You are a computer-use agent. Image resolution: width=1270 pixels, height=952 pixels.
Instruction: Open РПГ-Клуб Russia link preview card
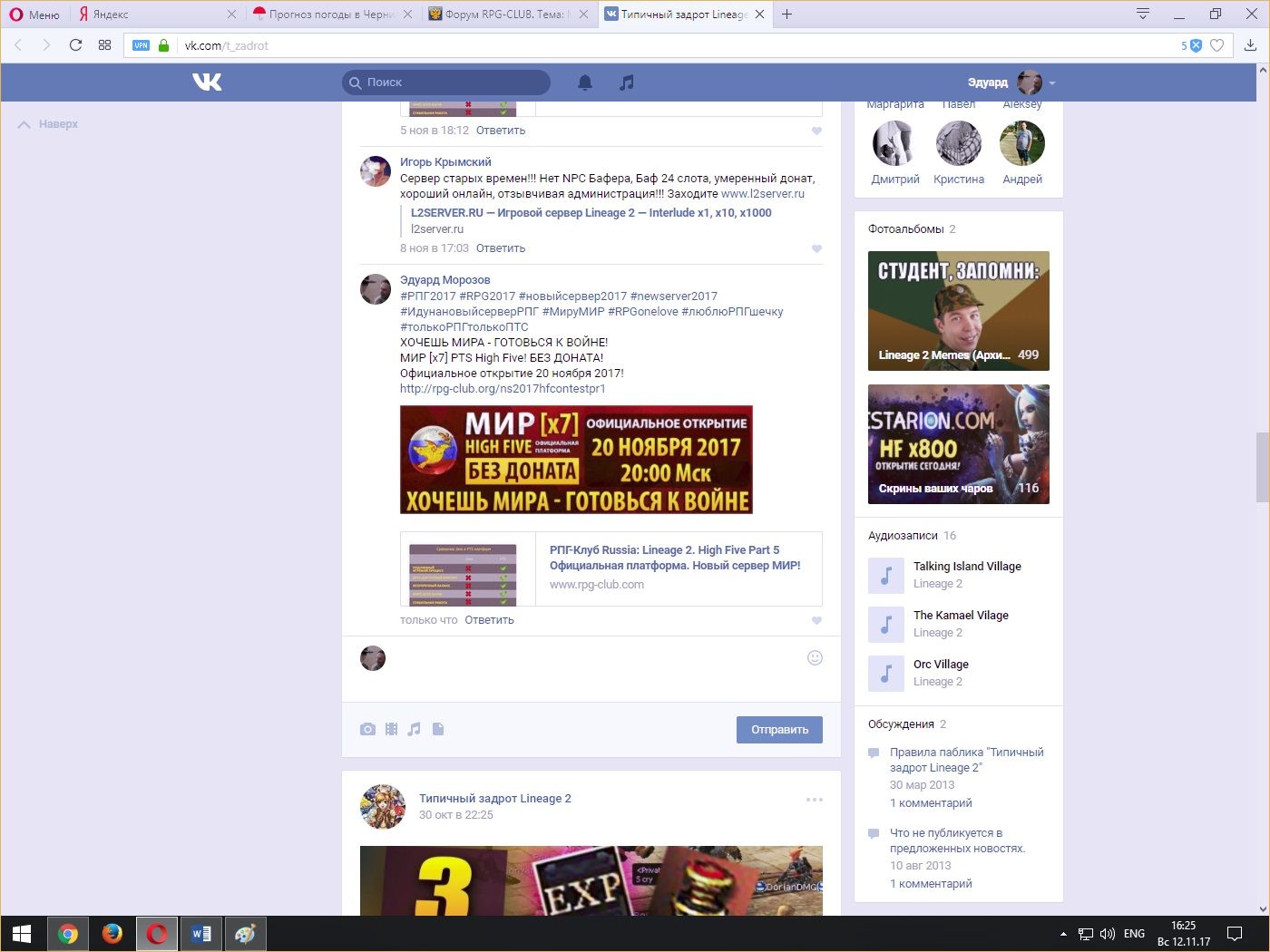(x=611, y=568)
